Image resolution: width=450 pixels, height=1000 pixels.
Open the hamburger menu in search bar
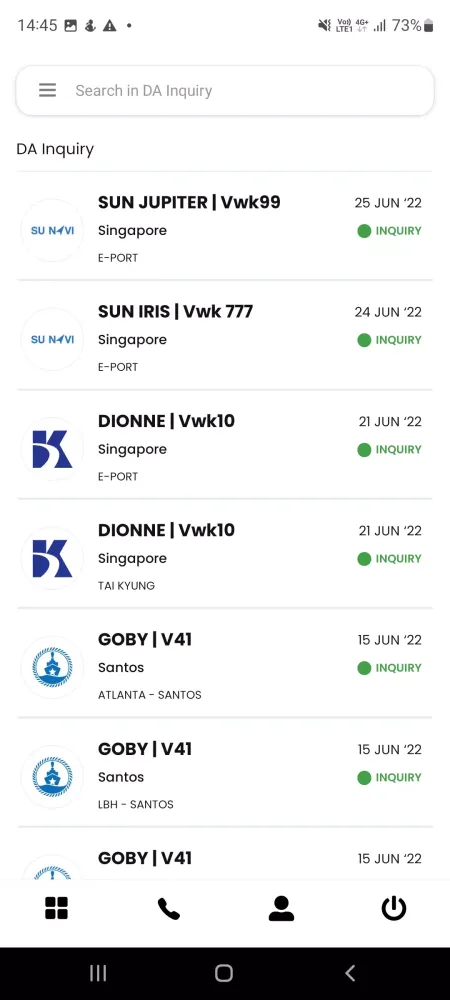(x=48, y=91)
